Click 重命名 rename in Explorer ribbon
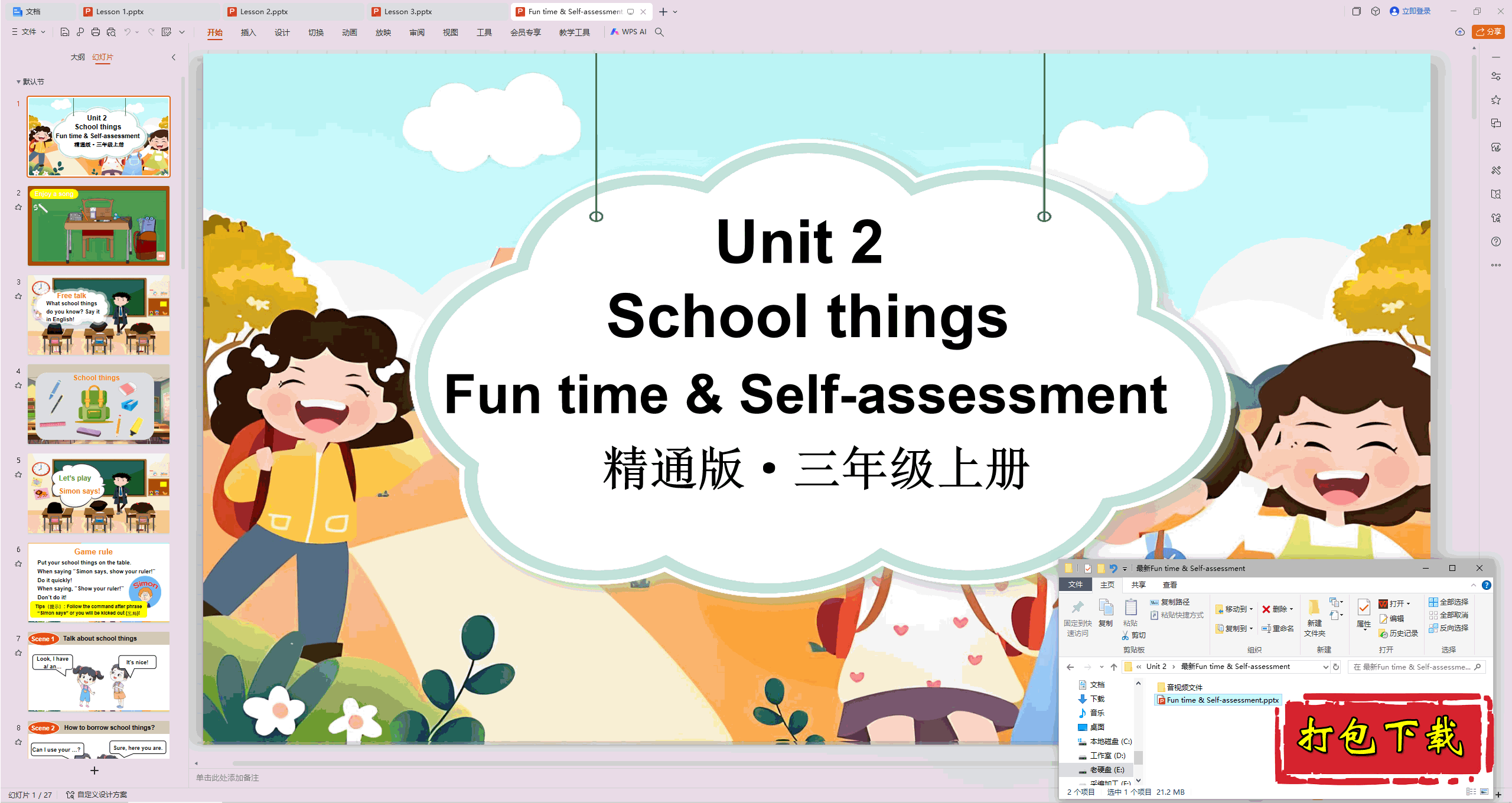This screenshot has height=803, width=1512. [1278, 629]
